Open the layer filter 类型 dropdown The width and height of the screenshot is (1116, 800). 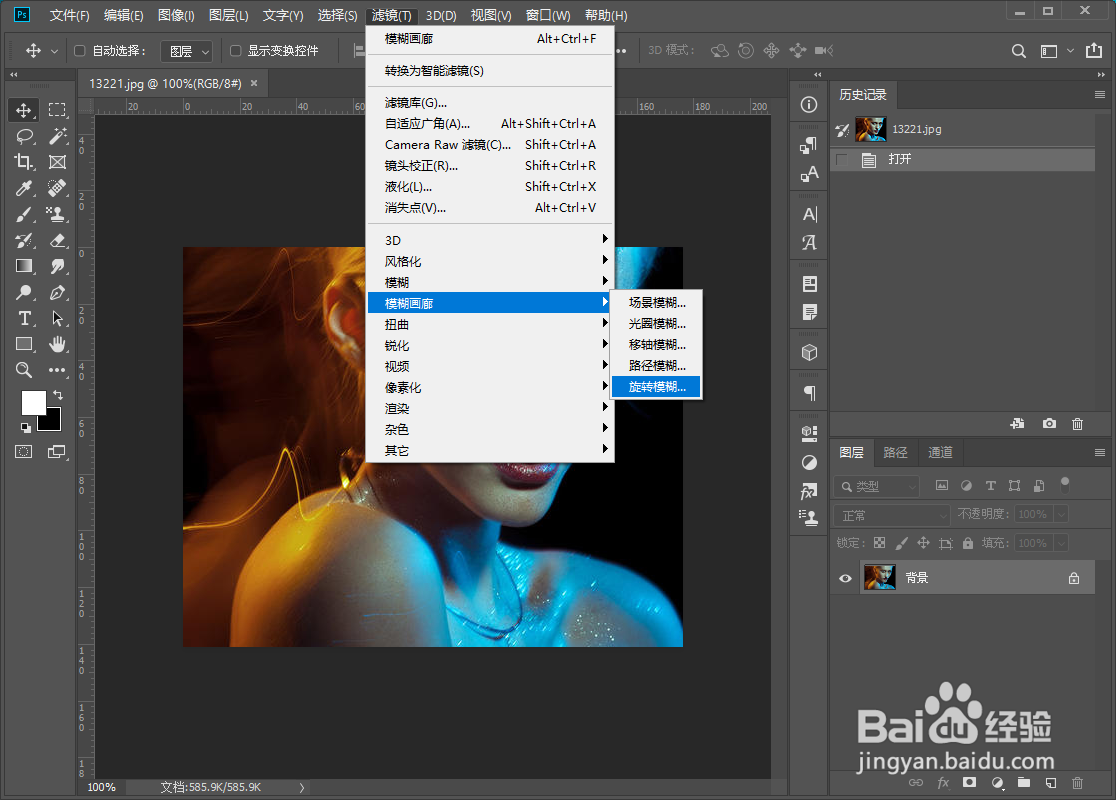[876, 486]
